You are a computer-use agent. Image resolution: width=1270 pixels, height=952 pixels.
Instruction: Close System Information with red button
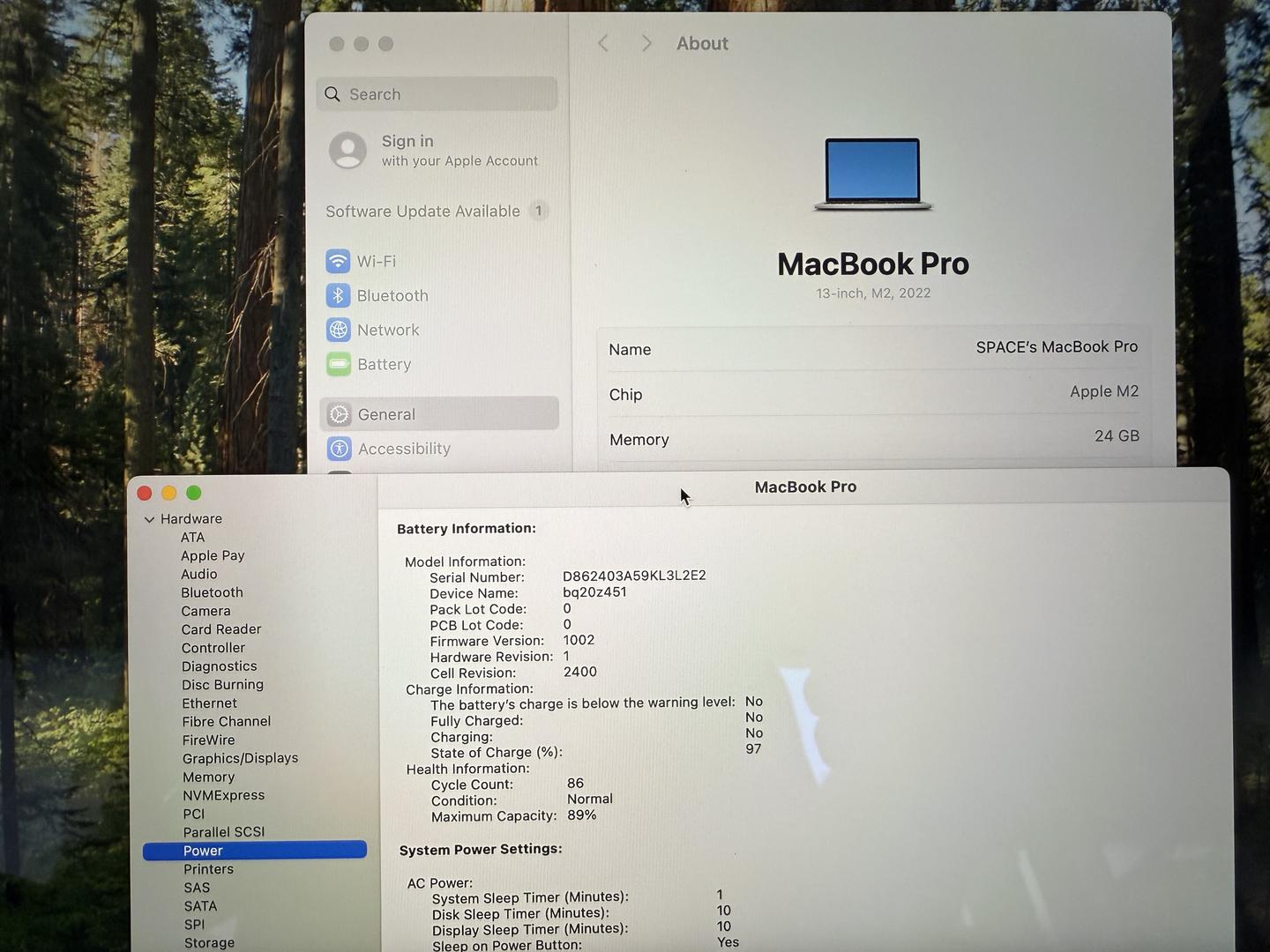pyautogui.click(x=145, y=493)
